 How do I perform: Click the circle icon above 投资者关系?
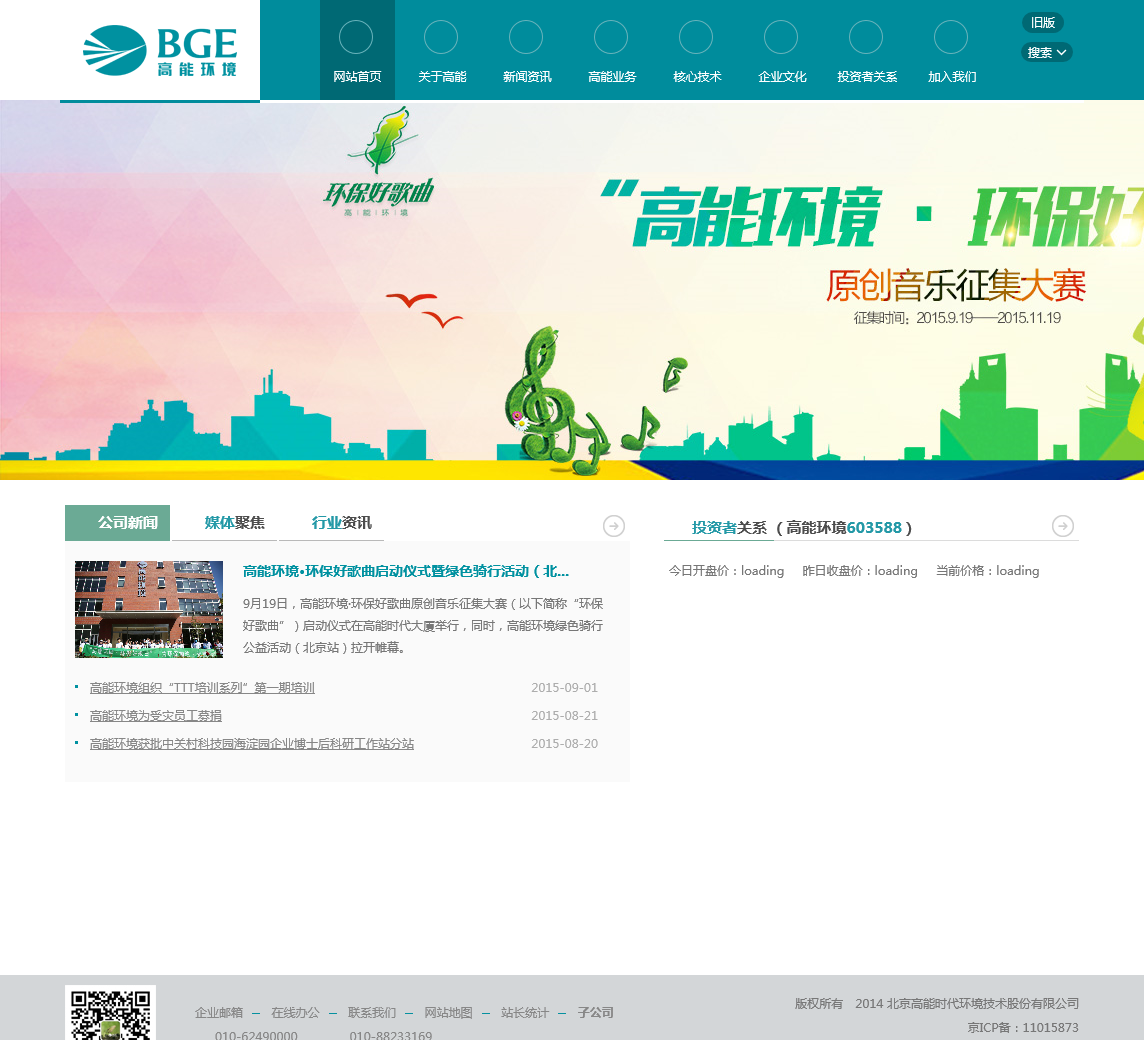866,37
